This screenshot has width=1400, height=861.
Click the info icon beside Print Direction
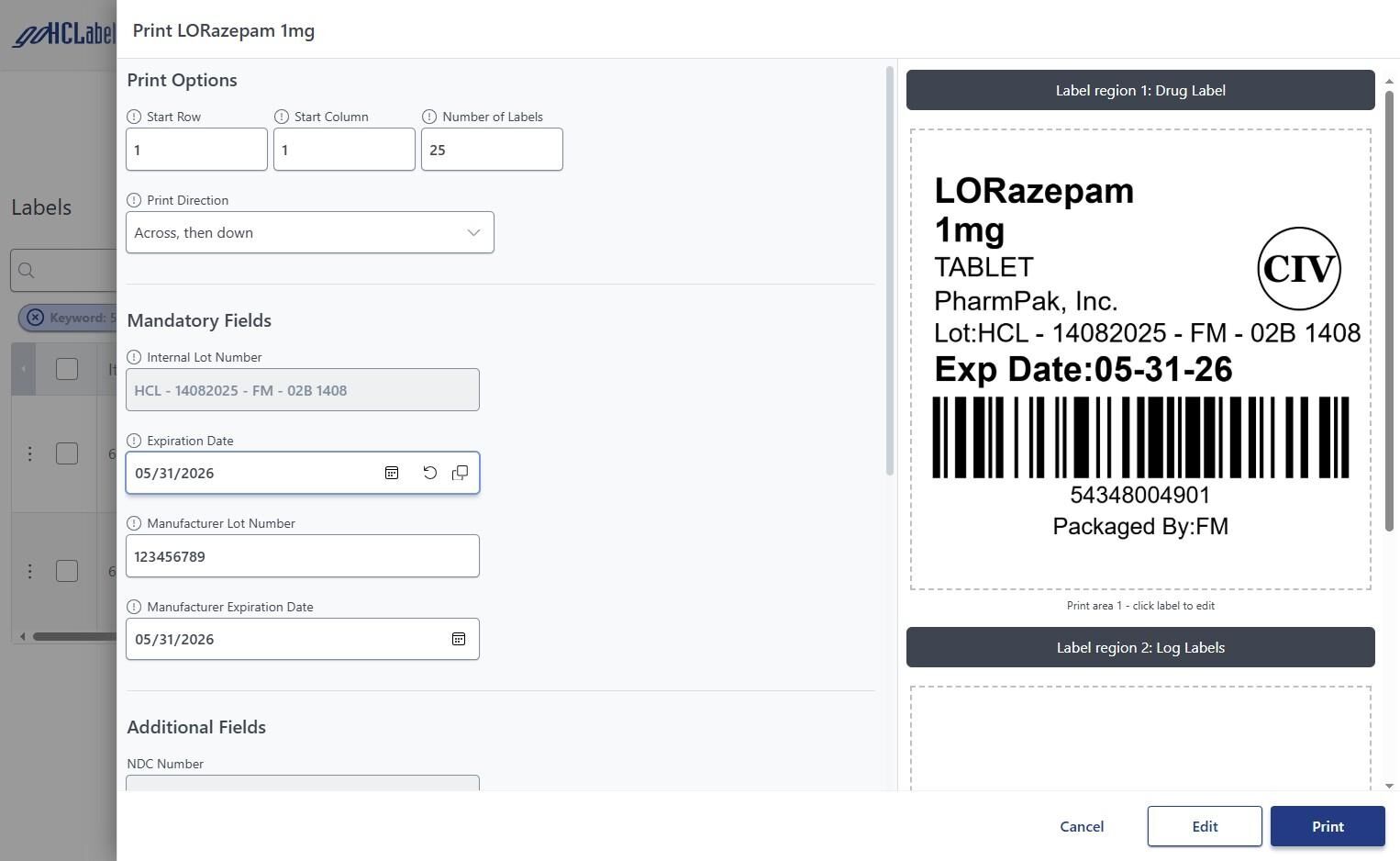click(134, 200)
